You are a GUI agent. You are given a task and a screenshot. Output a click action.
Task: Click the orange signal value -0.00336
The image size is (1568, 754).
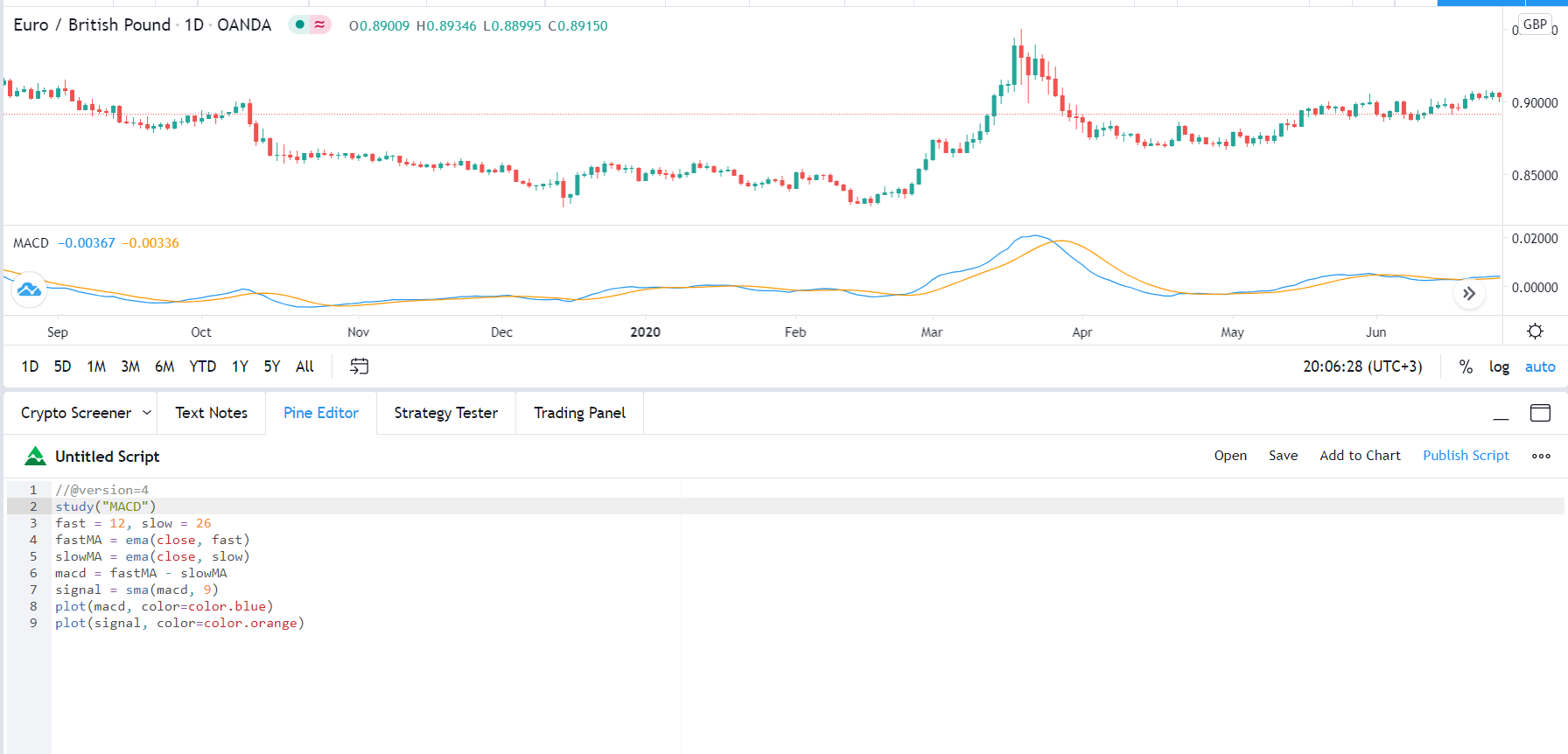[150, 243]
